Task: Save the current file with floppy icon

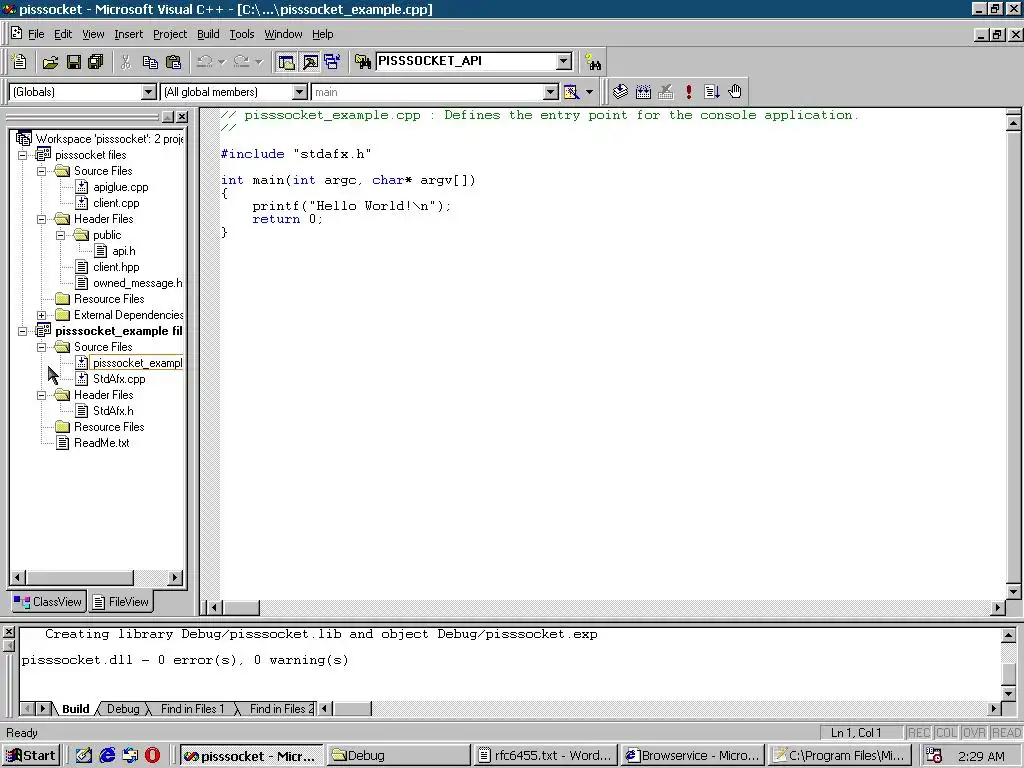Action: [x=73, y=62]
